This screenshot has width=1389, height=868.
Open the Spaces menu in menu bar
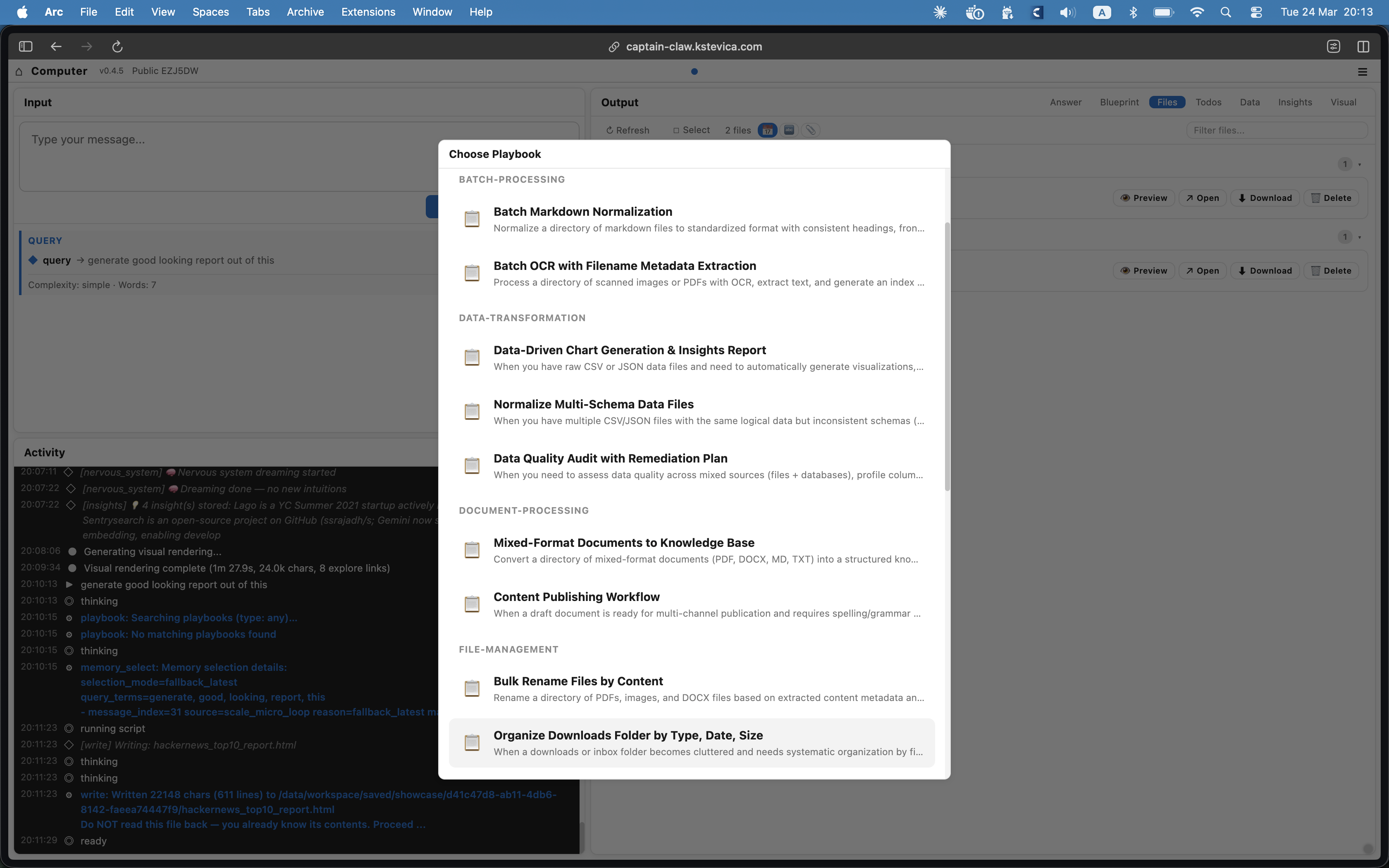point(211,12)
